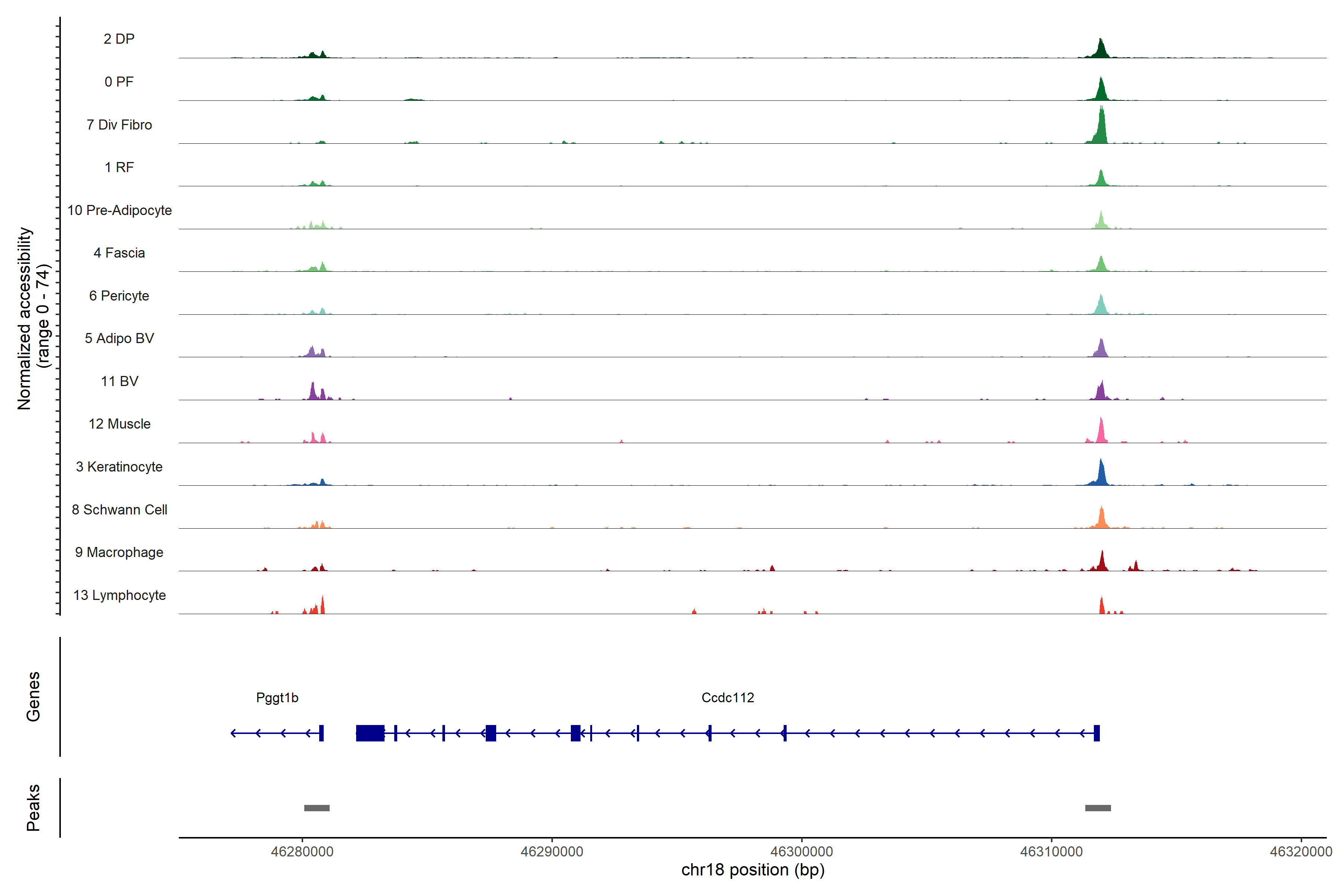
Task: Click the 9 Macrophage track label
Action: (x=119, y=552)
